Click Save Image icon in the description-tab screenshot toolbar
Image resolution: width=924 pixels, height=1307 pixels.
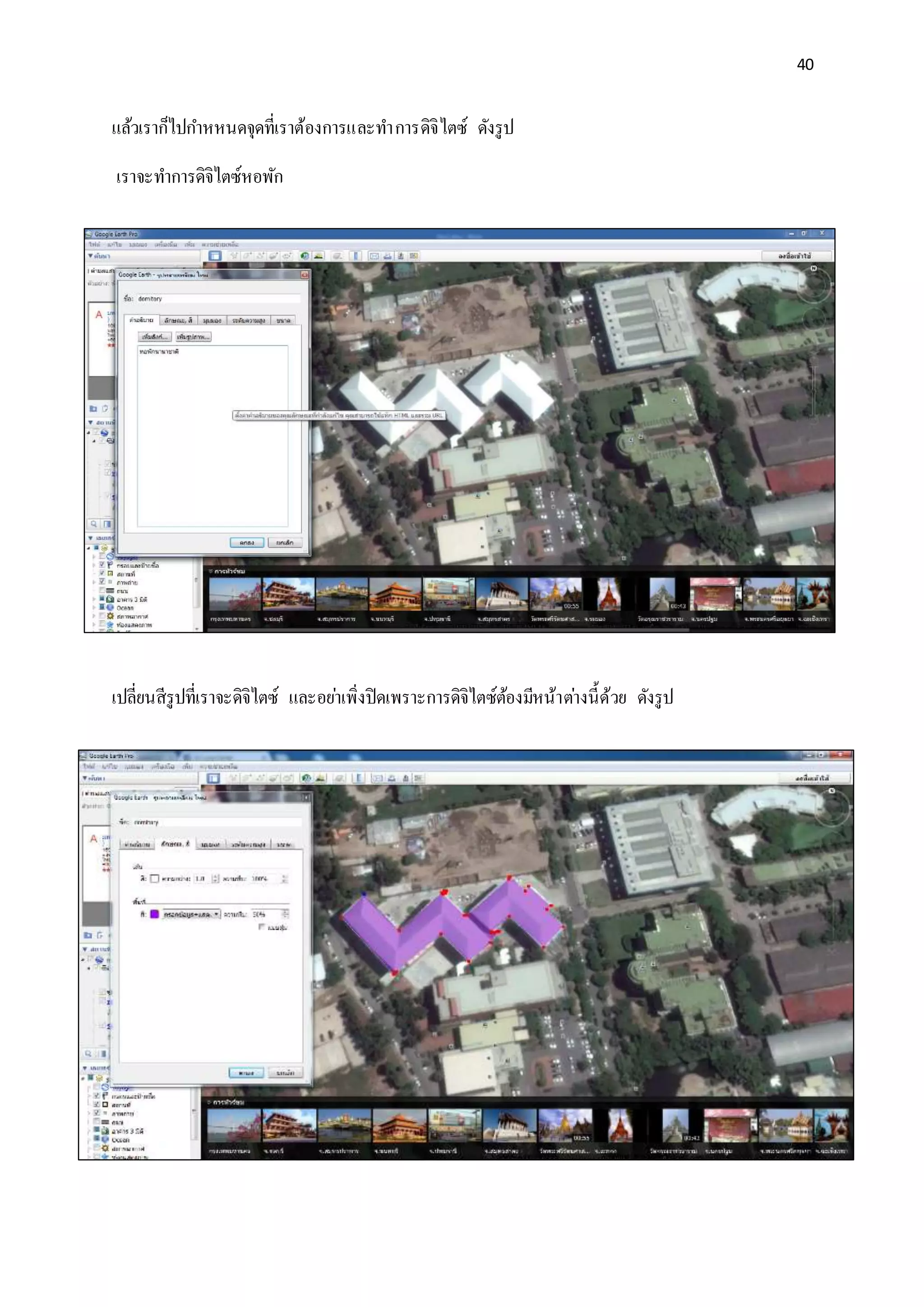[401, 256]
